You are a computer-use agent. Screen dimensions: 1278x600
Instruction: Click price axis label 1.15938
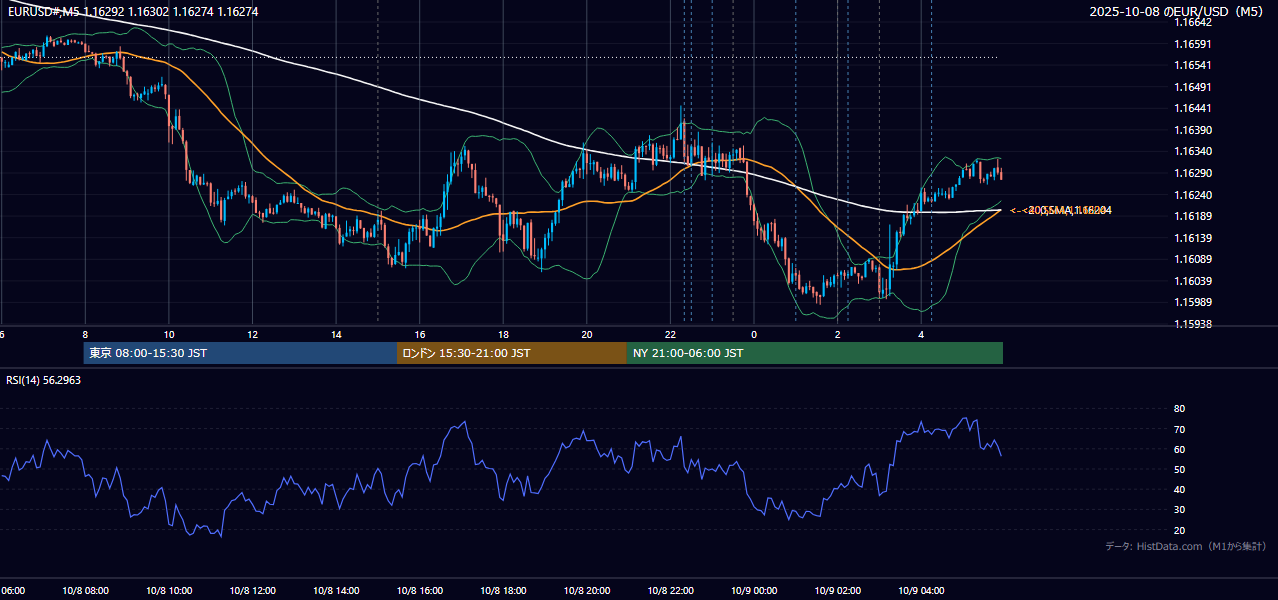[x=1192, y=324]
